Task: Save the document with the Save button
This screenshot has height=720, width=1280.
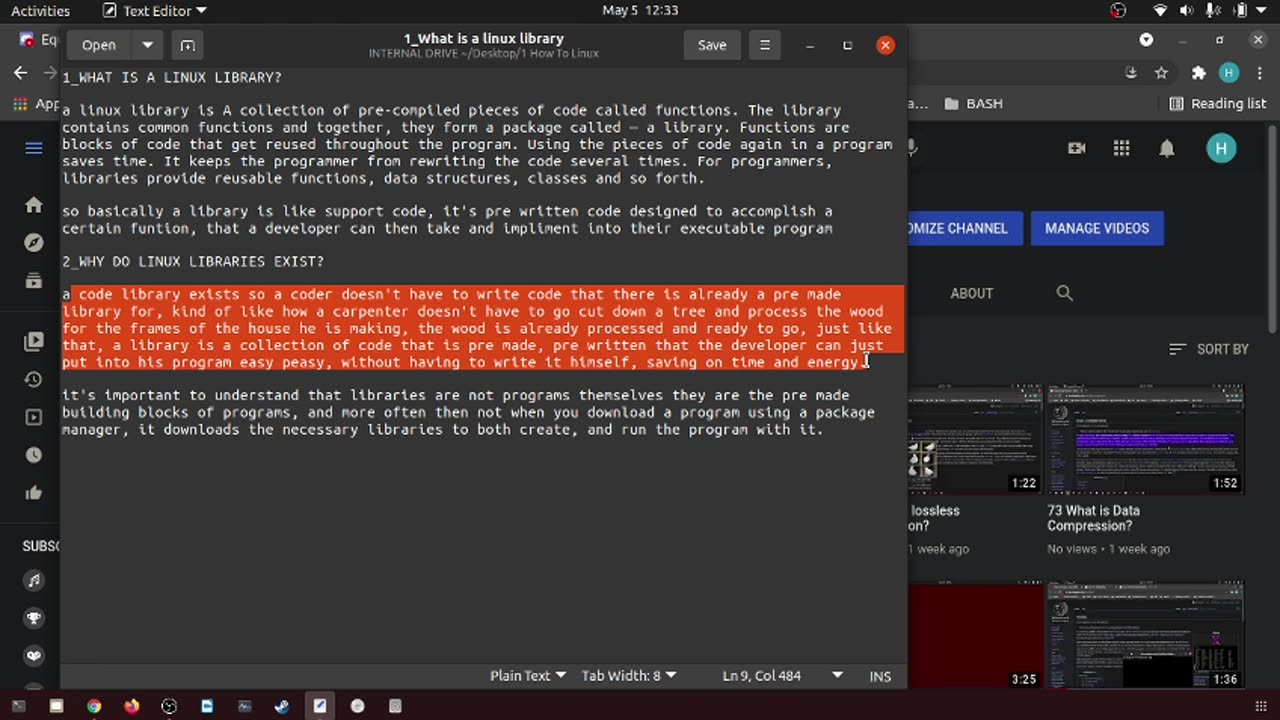Action: pos(711,45)
